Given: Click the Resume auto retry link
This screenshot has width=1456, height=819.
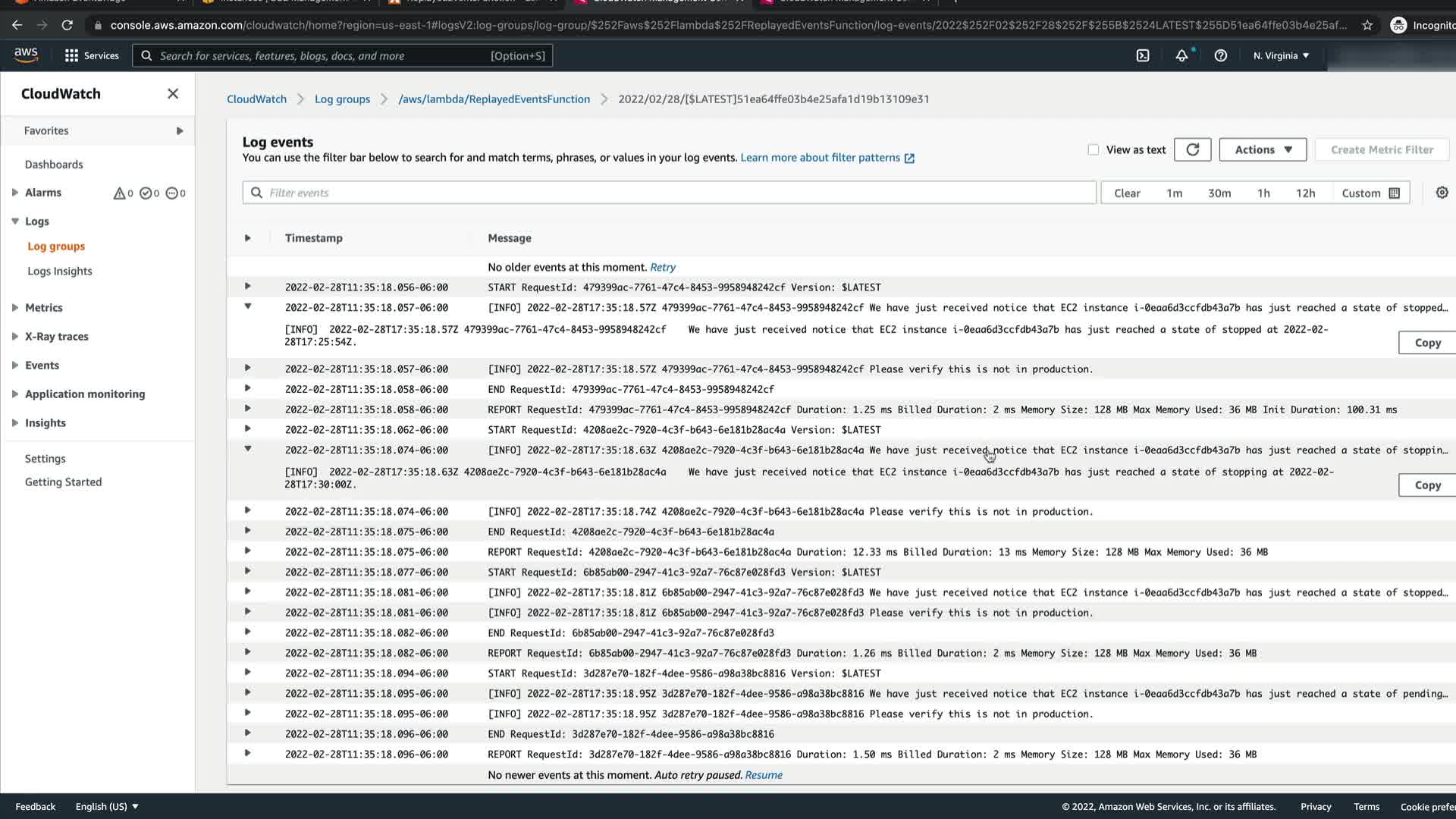Looking at the screenshot, I should [763, 775].
